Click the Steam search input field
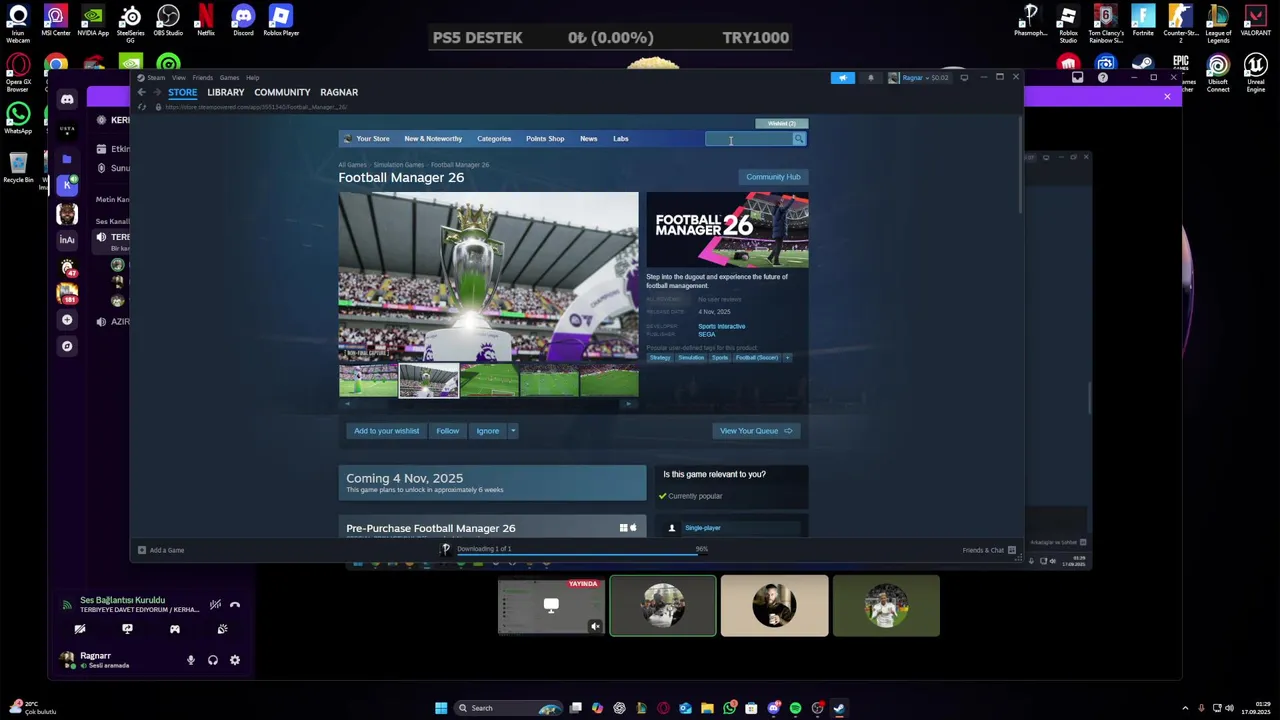The width and height of the screenshot is (1280, 720). coord(749,139)
